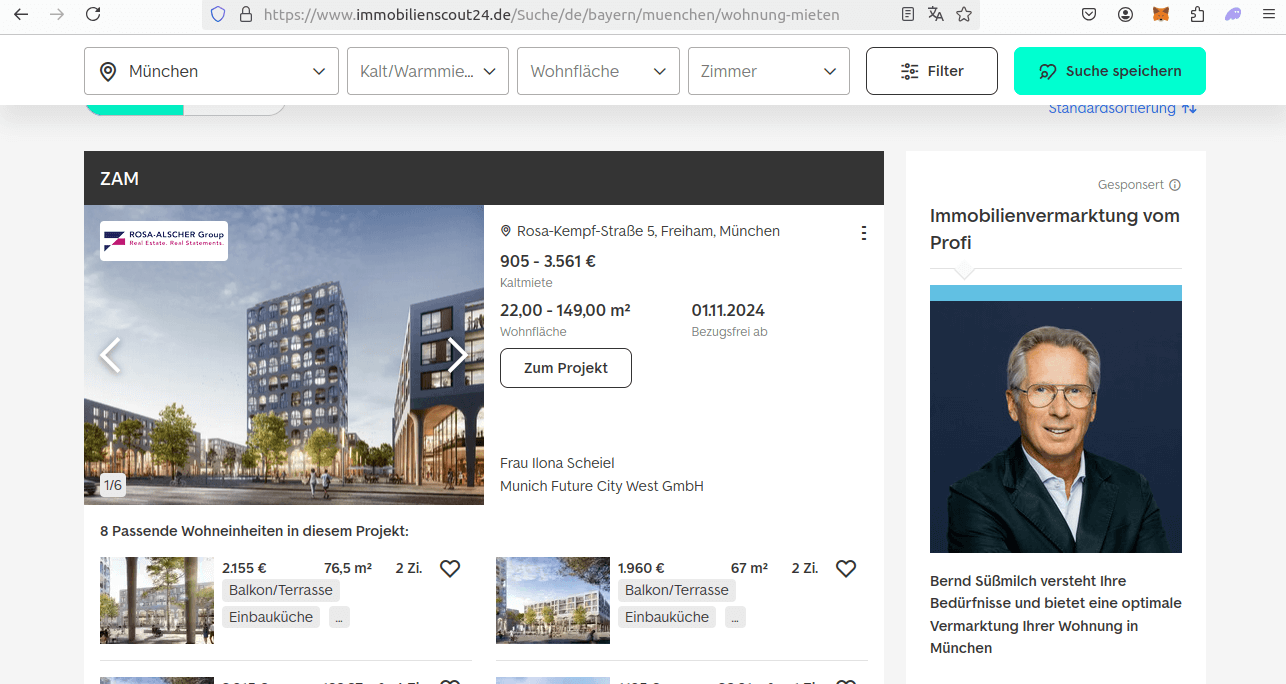
Task: Click the Rosa-Alscher Group logo
Action: (164, 241)
